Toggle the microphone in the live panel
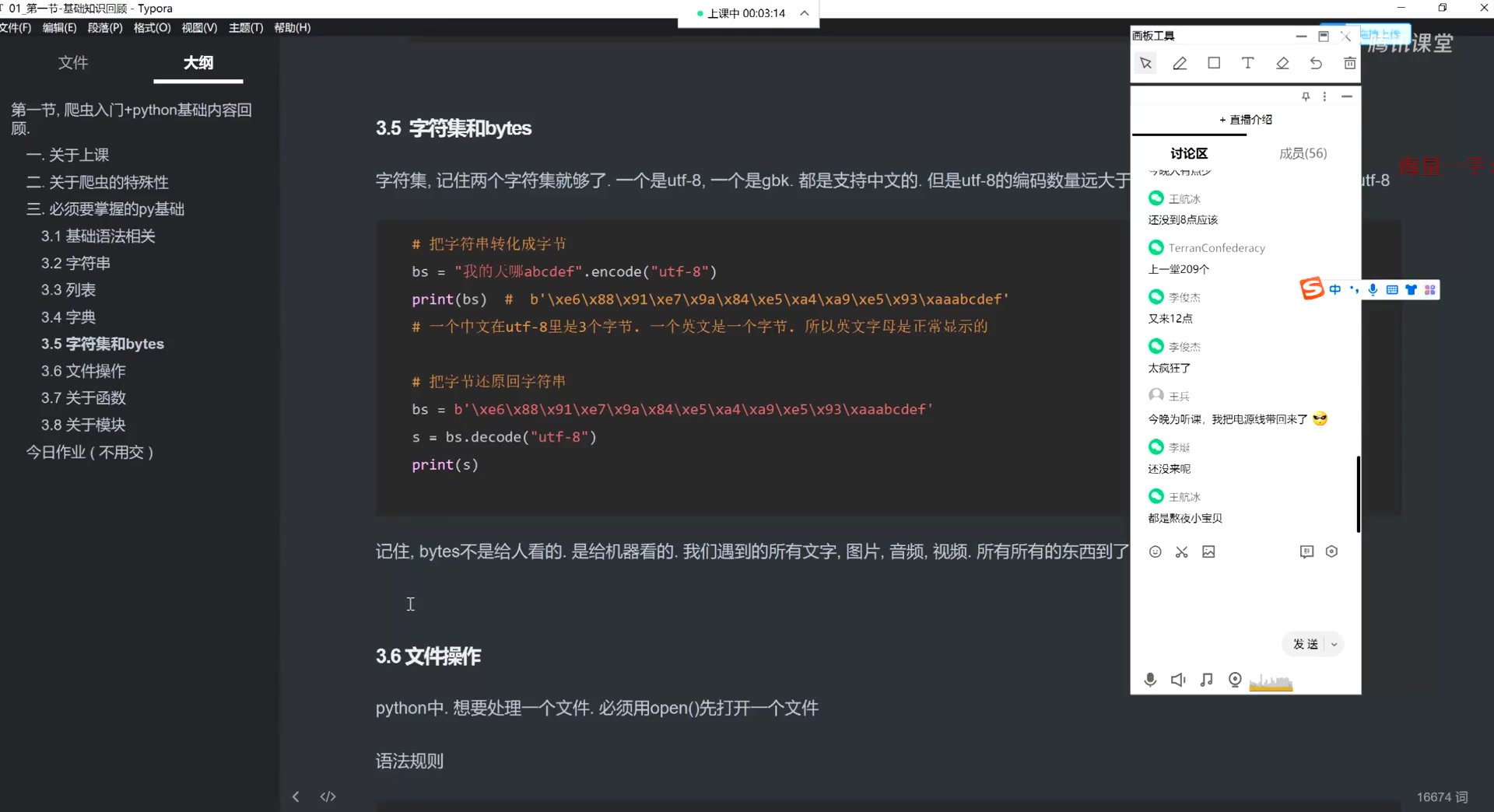 point(1150,680)
